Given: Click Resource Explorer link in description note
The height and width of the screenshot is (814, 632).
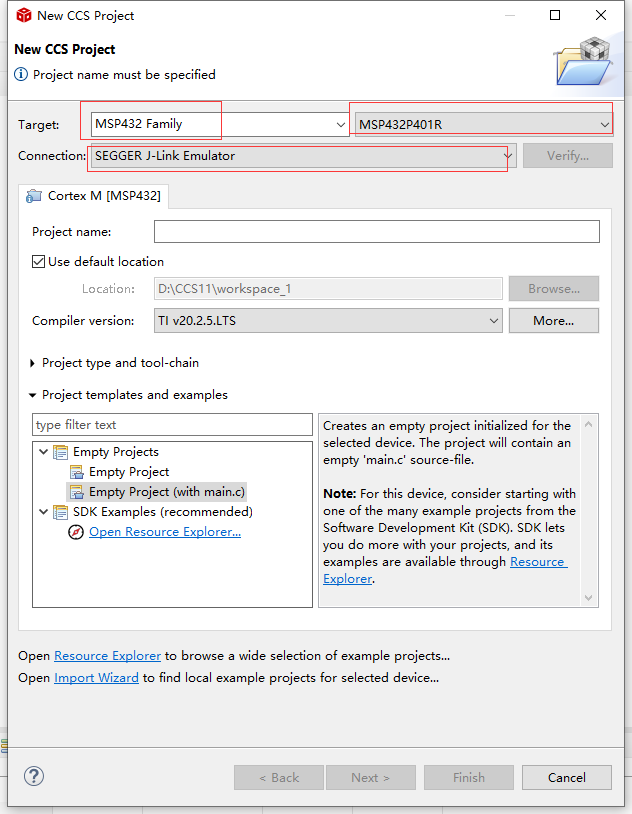Looking at the screenshot, I should (x=539, y=562).
